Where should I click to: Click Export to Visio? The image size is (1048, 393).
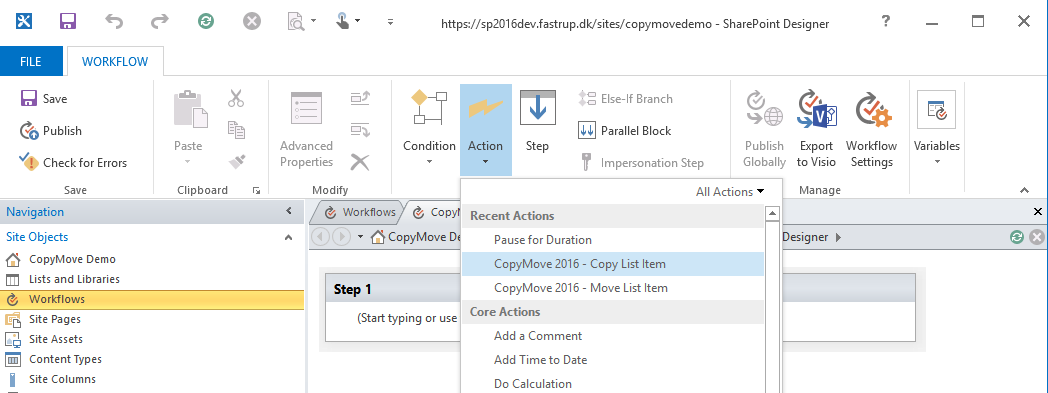816,129
